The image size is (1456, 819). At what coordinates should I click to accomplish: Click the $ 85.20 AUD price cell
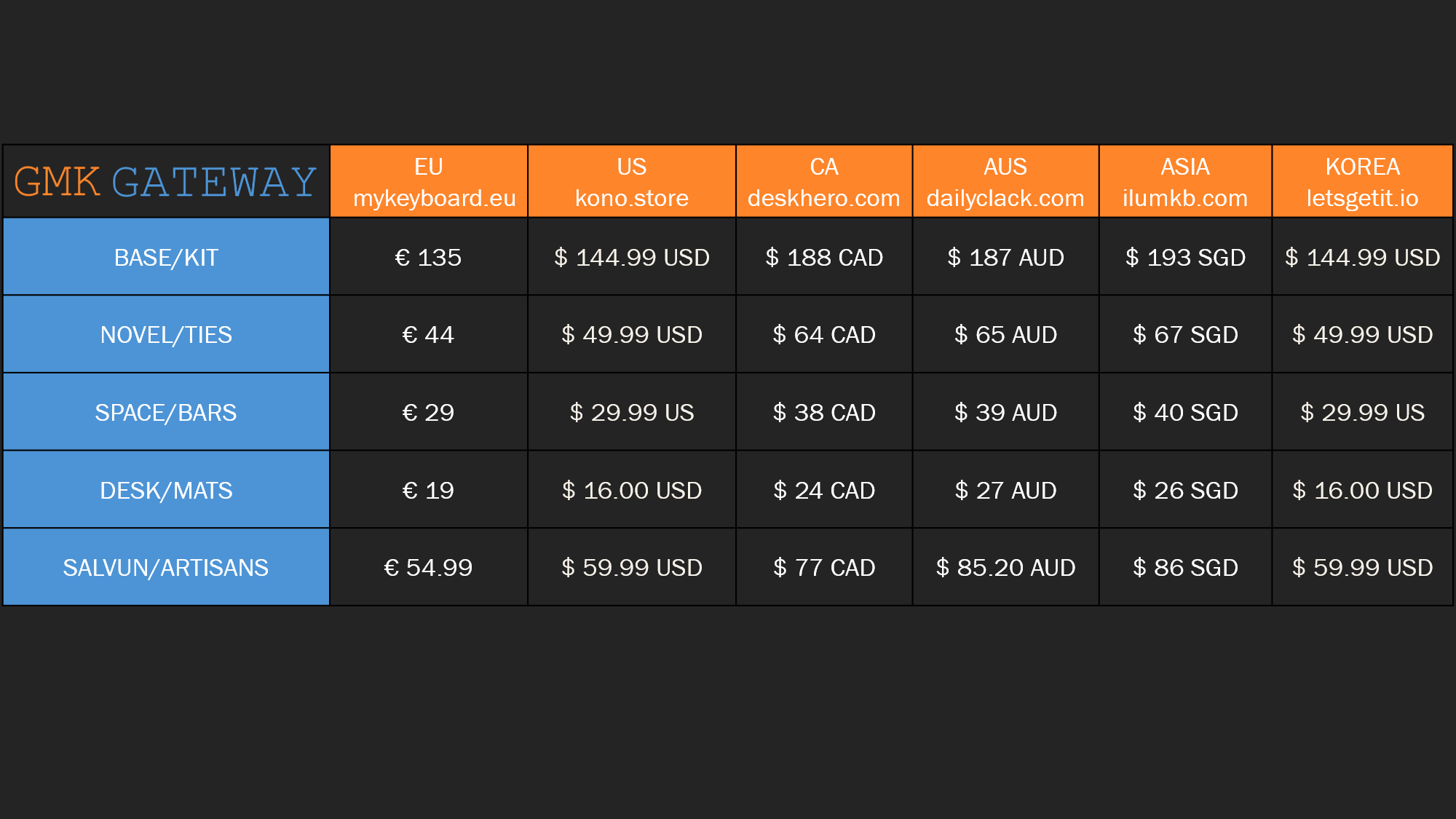click(1005, 568)
